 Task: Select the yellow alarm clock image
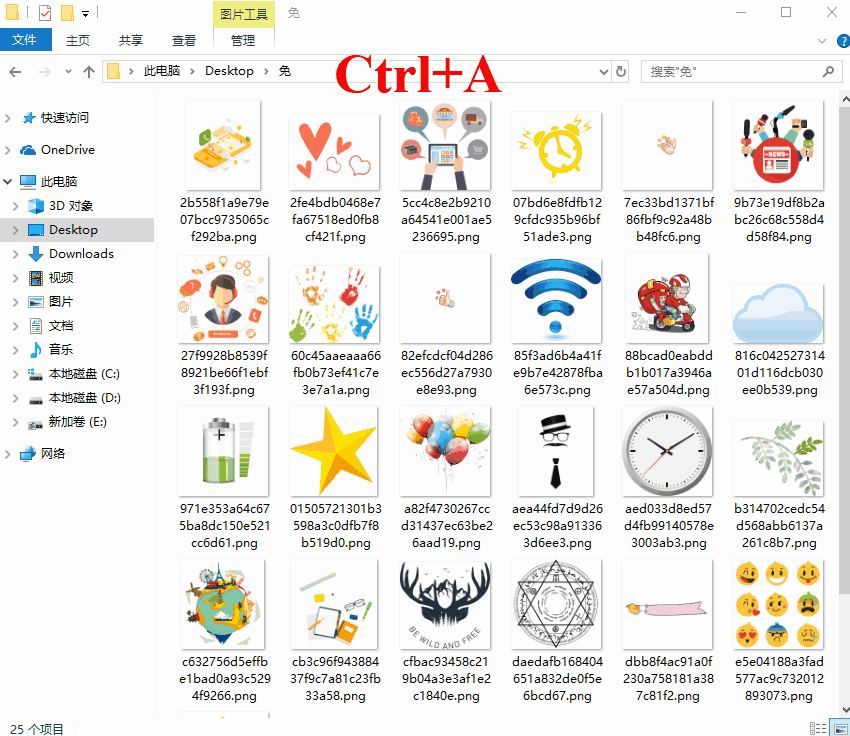[555, 145]
